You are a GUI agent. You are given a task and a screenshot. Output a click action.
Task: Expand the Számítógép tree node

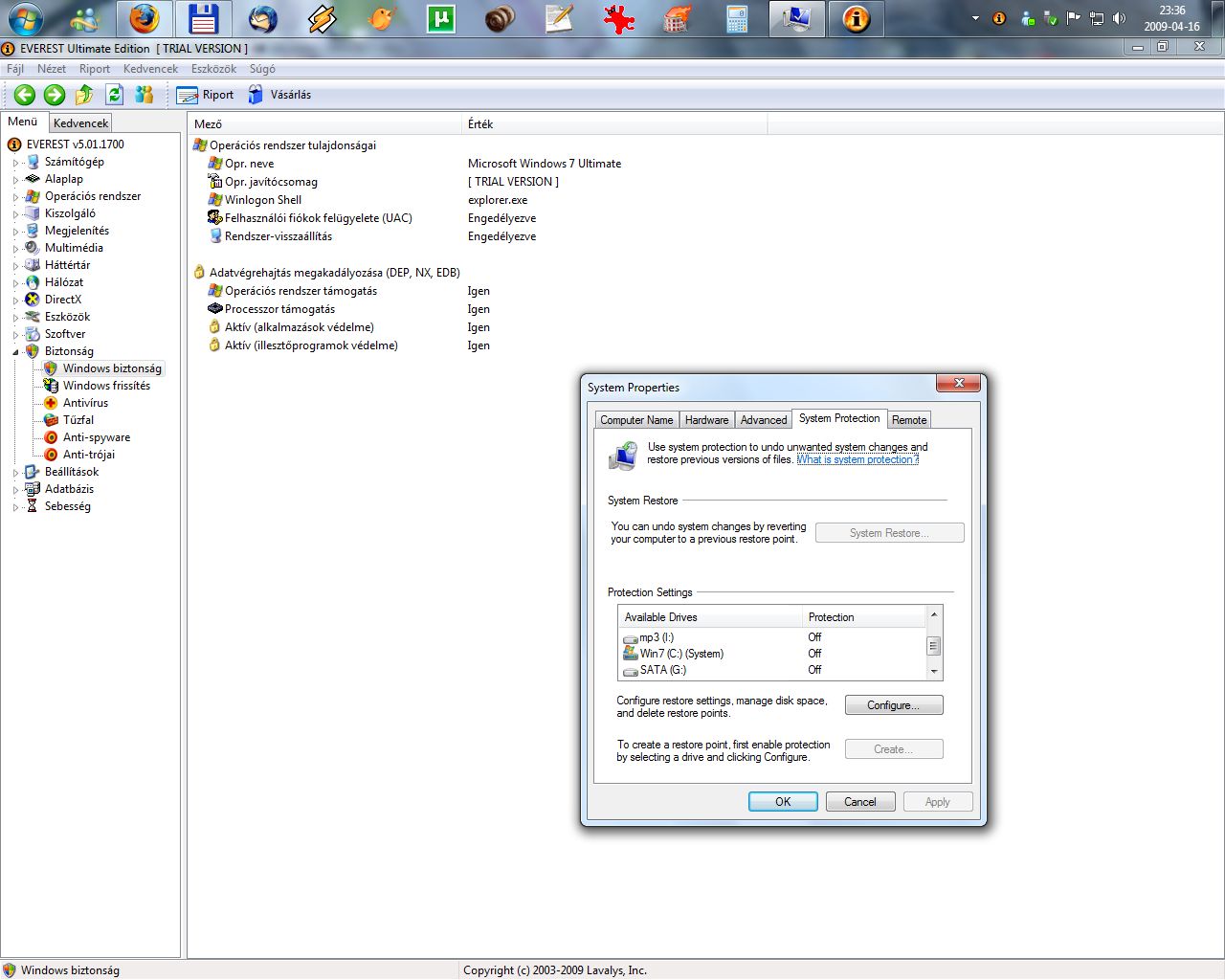[x=15, y=163]
